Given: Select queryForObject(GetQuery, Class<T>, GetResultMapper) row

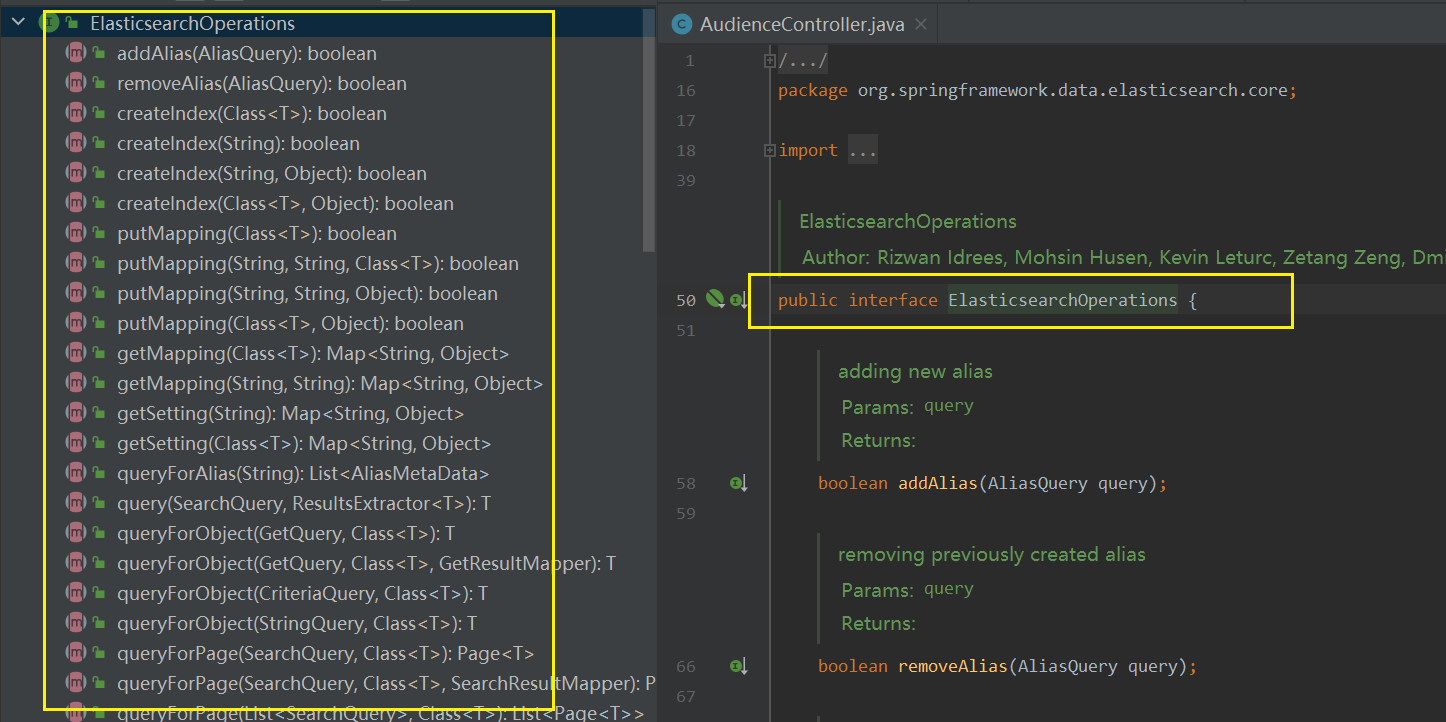Looking at the screenshot, I should click(366, 563).
